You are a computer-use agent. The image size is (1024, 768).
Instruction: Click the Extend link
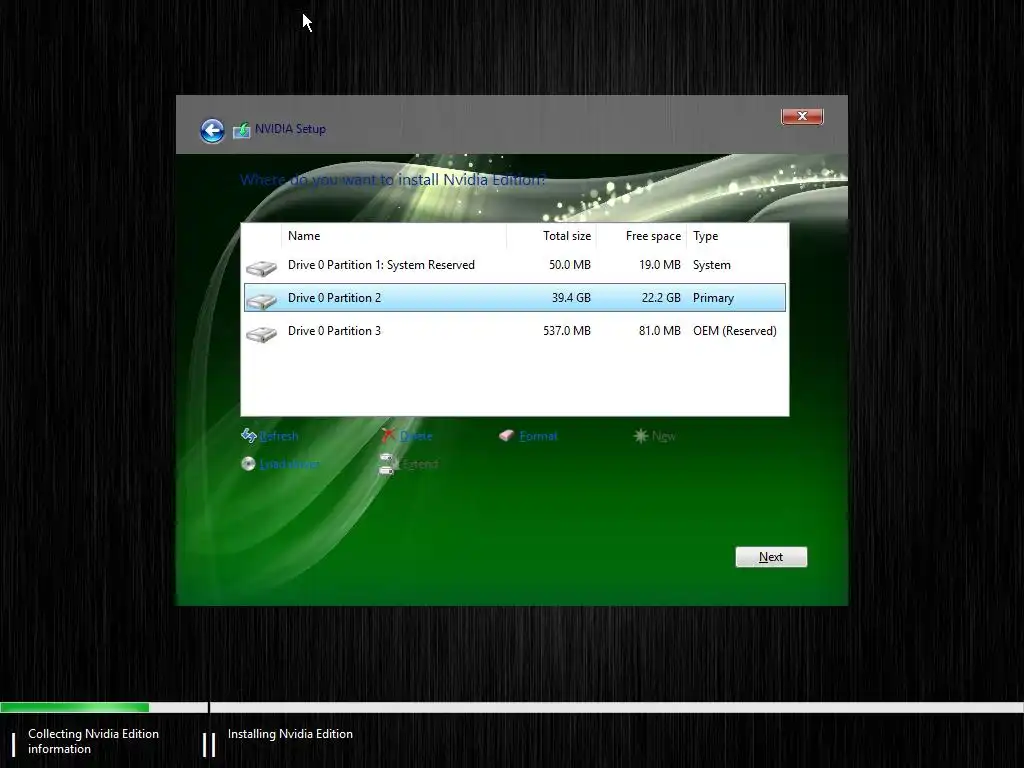point(419,464)
